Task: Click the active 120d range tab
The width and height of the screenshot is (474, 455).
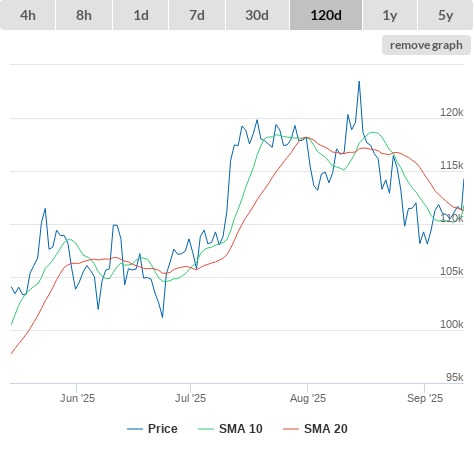Action: (x=326, y=15)
